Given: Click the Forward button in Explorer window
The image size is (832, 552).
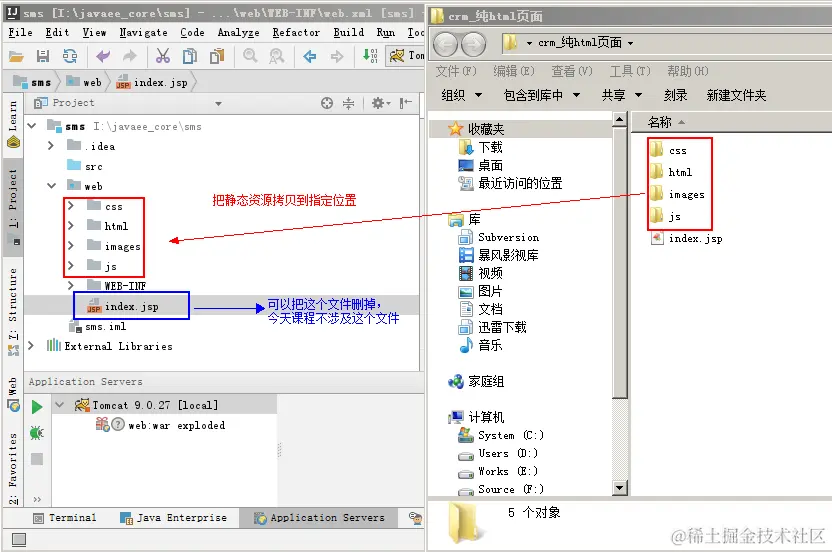Looking at the screenshot, I should point(473,44).
